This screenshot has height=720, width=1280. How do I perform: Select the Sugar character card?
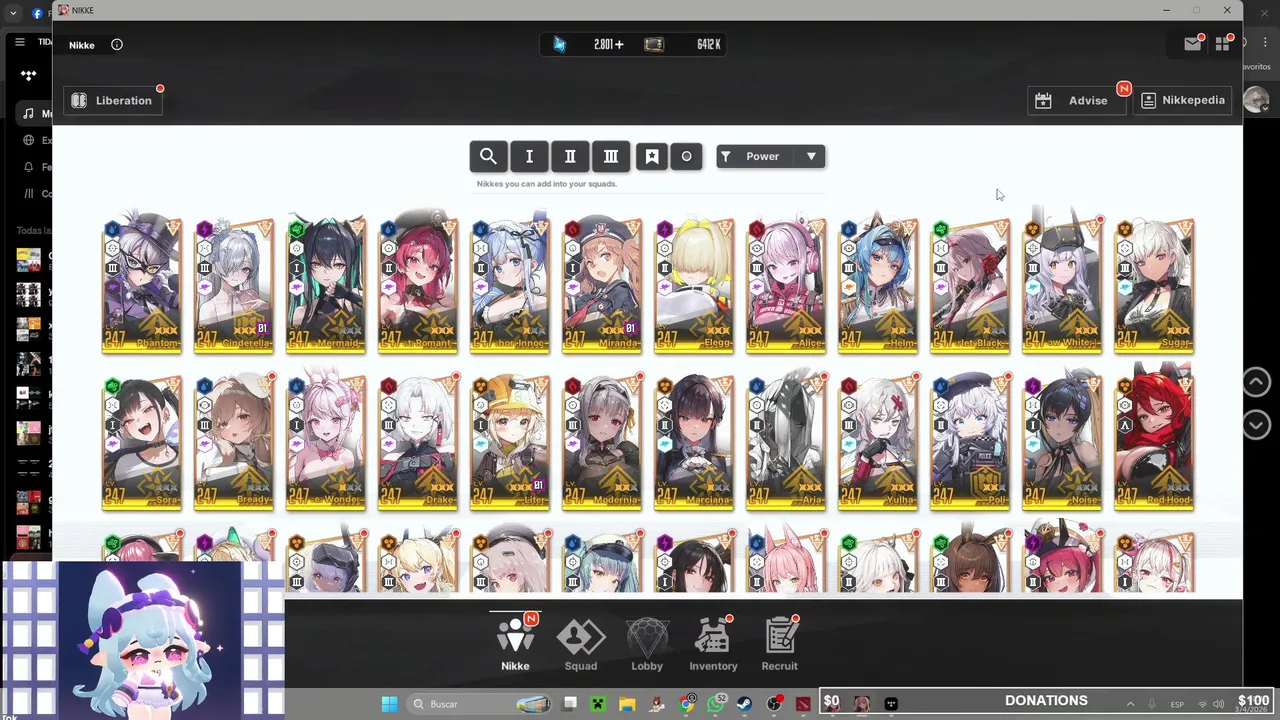point(1154,285)
